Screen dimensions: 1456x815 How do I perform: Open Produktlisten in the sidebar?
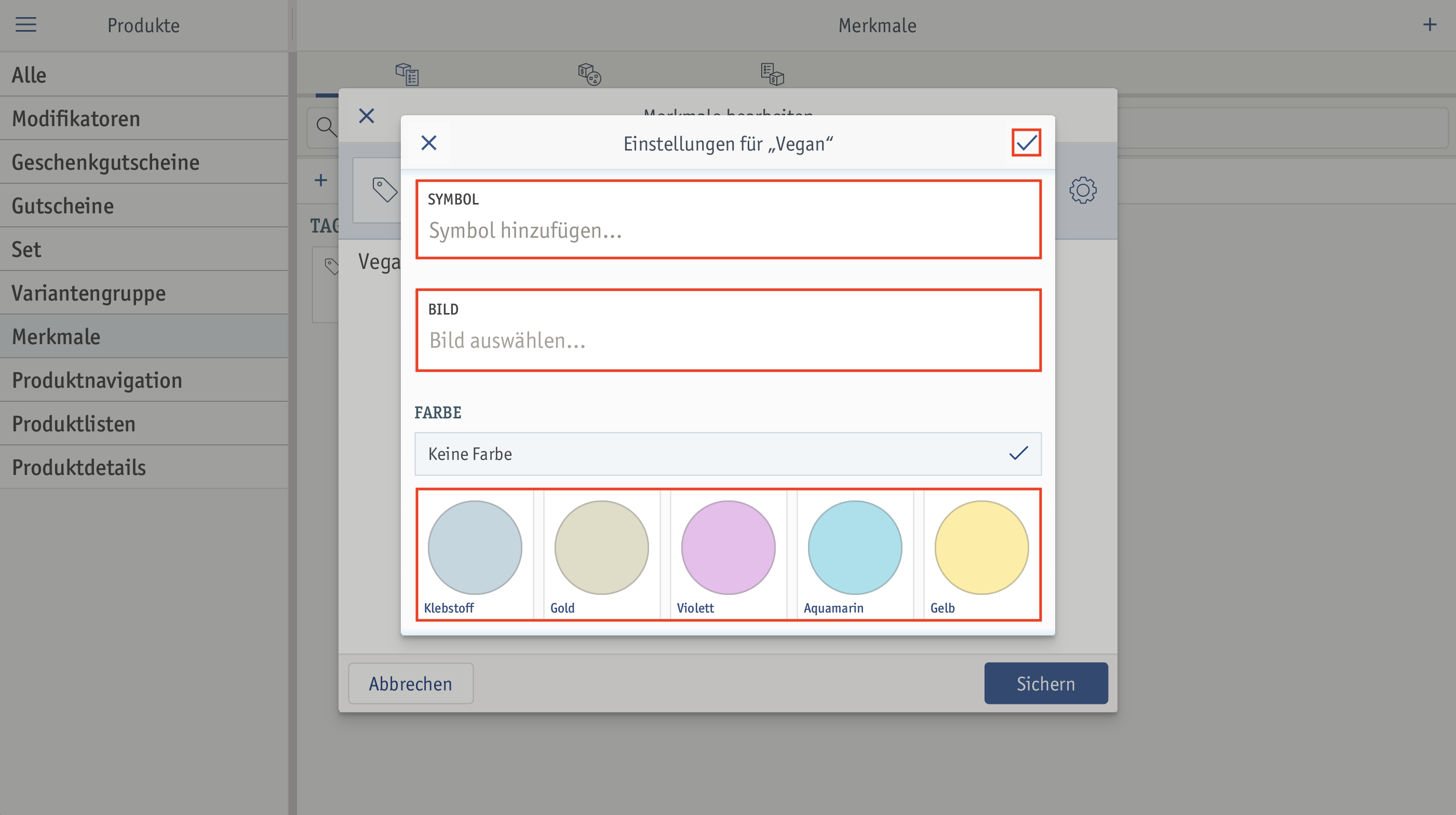(144, 423)
